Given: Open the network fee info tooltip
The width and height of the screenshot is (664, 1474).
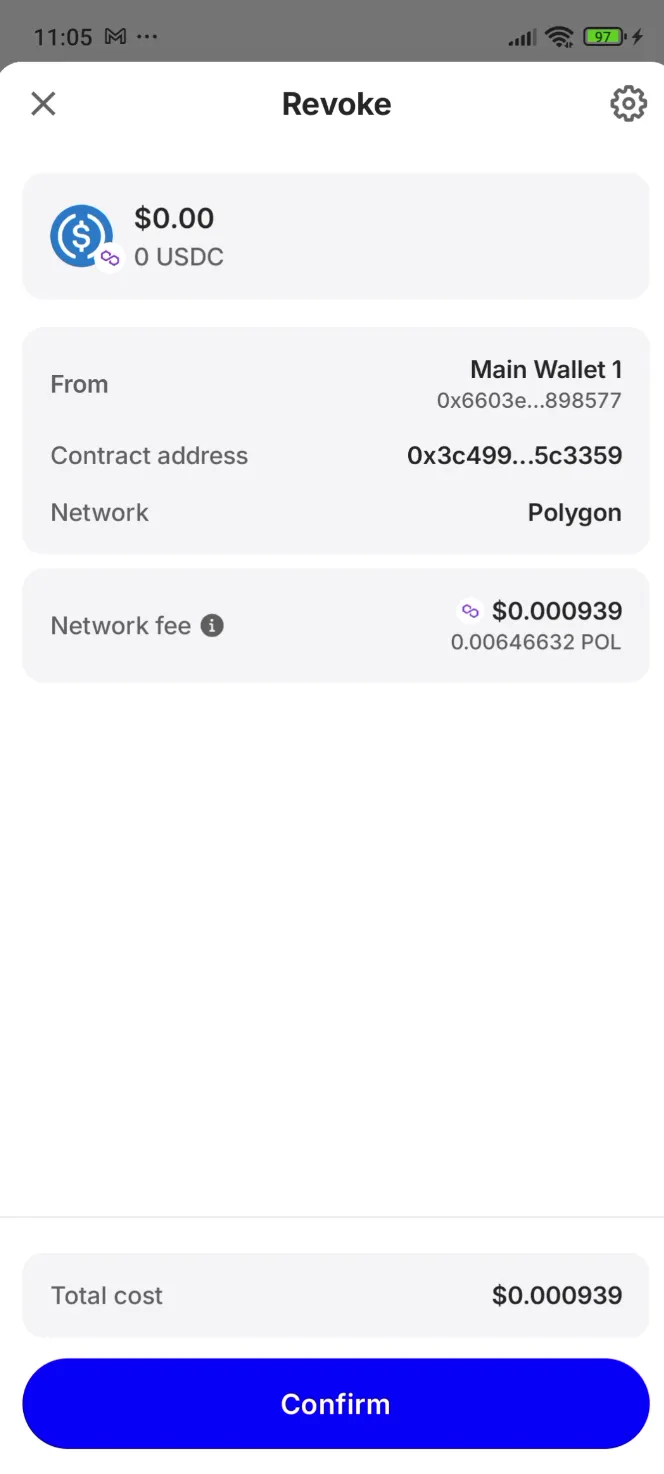Looking at the screenshot, I should pyautogui.click(x=211, y=626).
